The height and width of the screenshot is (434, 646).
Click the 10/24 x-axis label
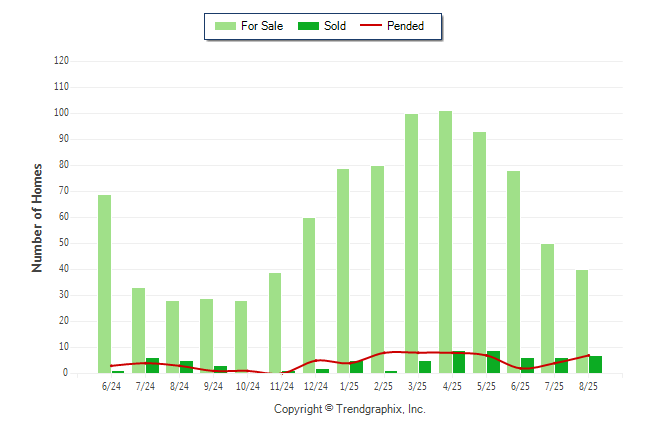click(x=247, y=386)
